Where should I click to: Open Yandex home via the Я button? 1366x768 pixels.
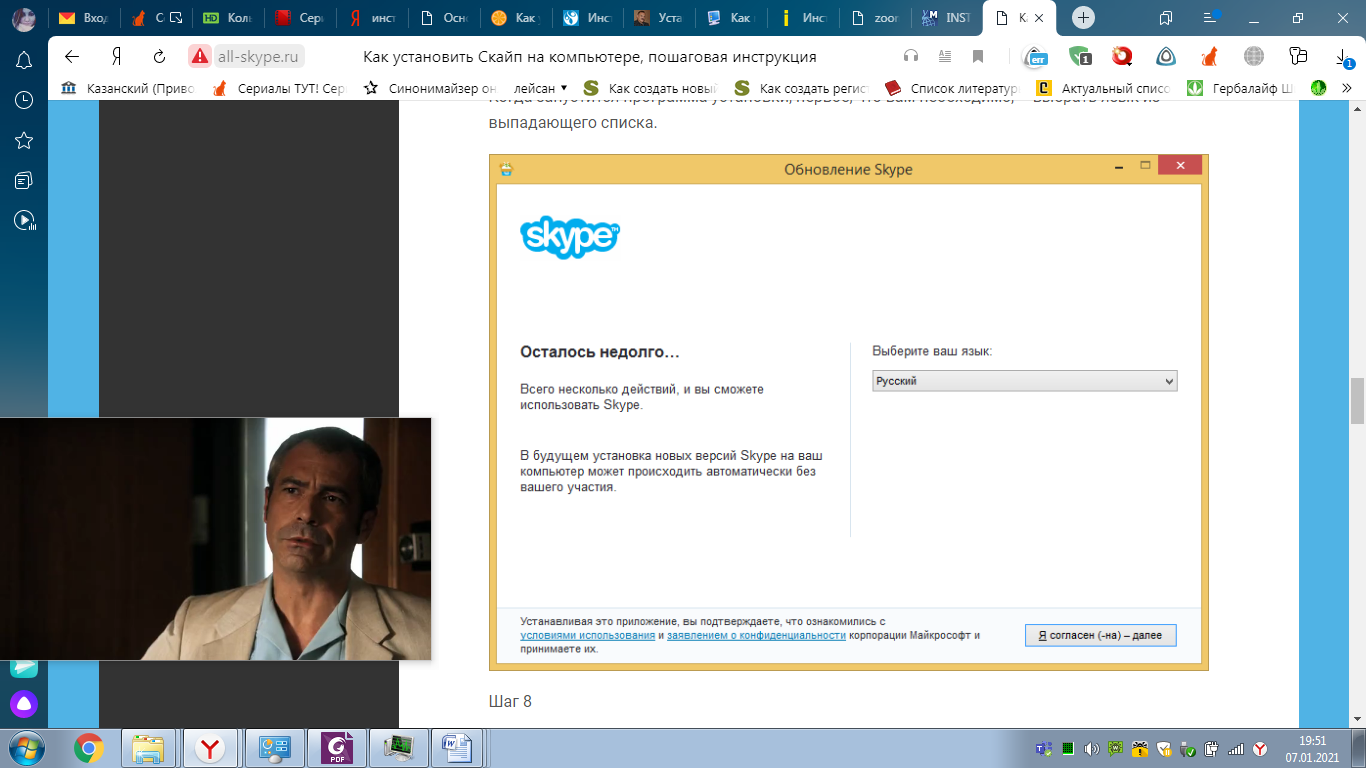[x=116, y=56]
